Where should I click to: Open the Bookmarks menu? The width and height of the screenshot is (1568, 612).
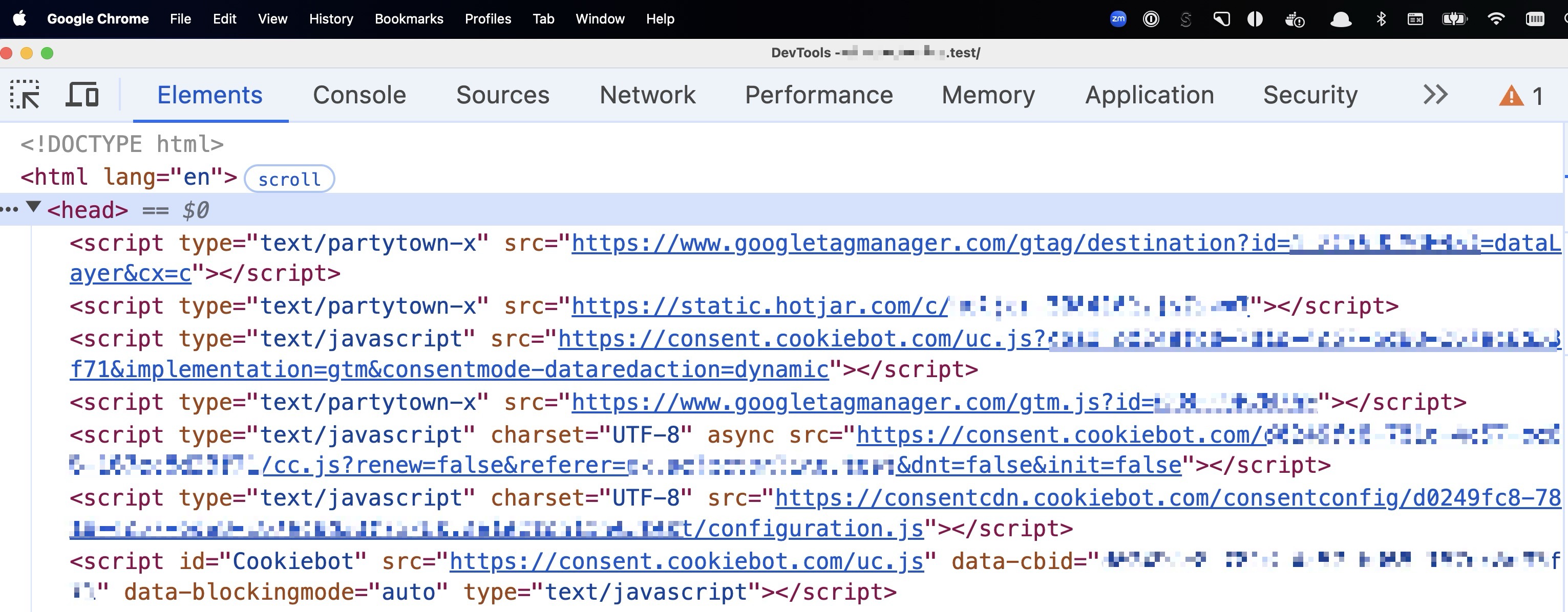tap(409, 19)
